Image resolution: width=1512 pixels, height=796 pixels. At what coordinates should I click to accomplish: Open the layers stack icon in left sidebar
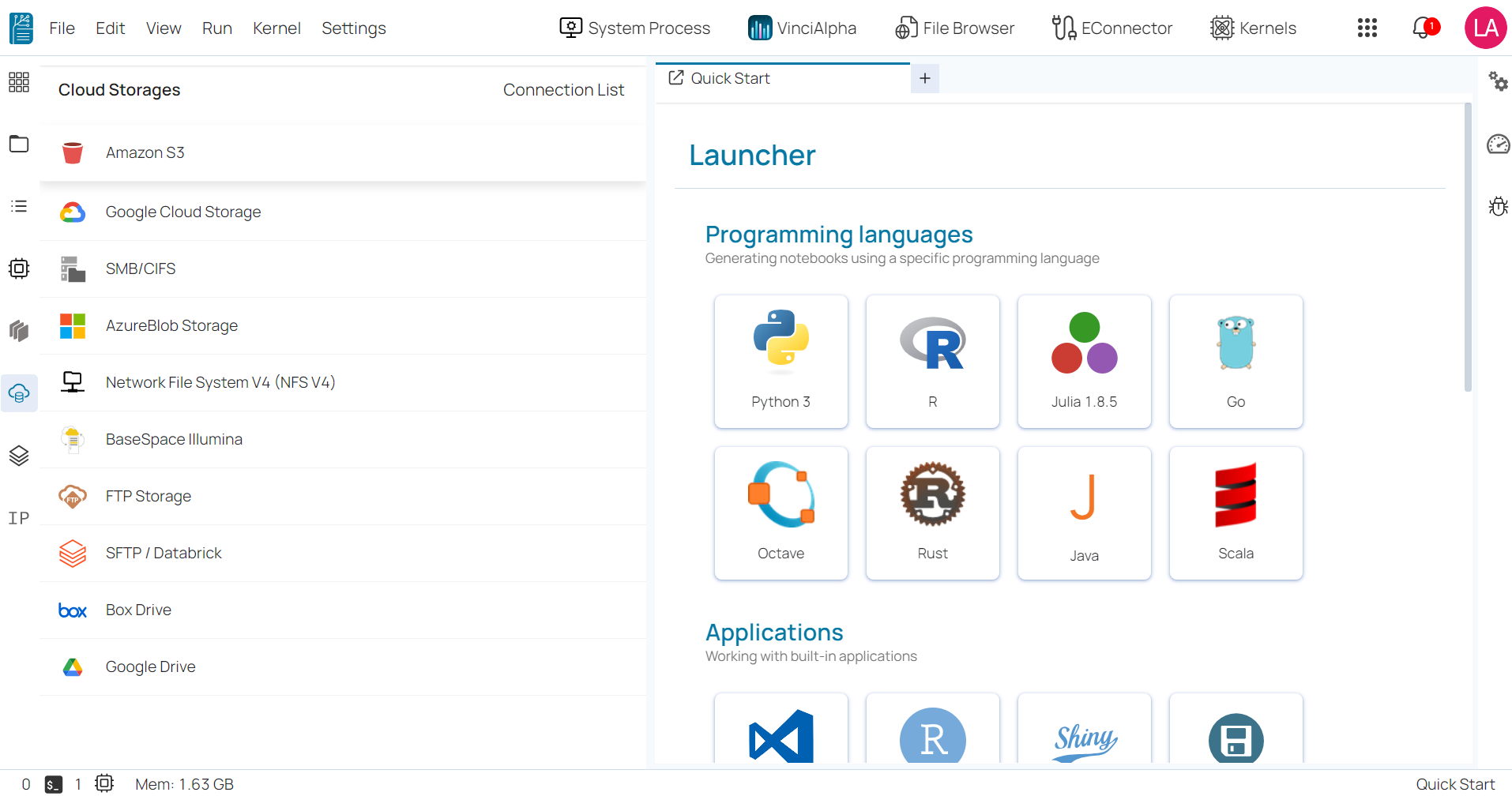[19, 456]
